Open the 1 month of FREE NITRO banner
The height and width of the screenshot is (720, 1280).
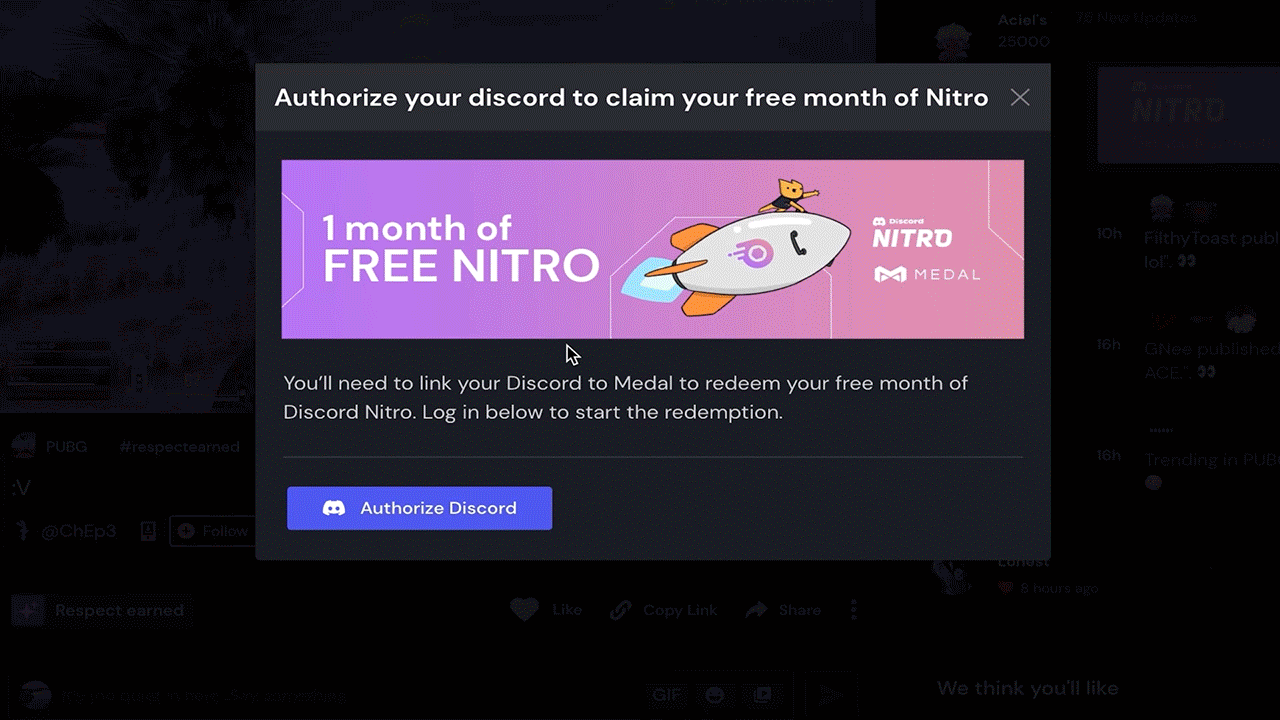[652, 249]
